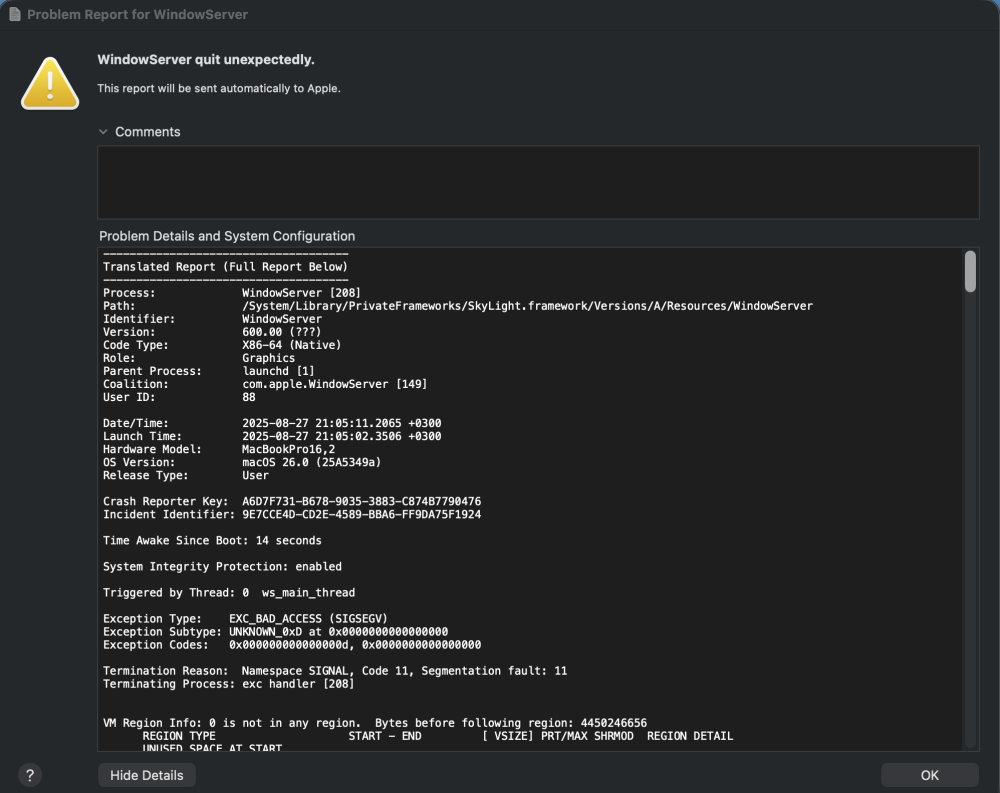Select Exception Type 'EXC_BAD_ACCESS (SIGSEGV)'
1000x793 pixels.
[308, 619]
